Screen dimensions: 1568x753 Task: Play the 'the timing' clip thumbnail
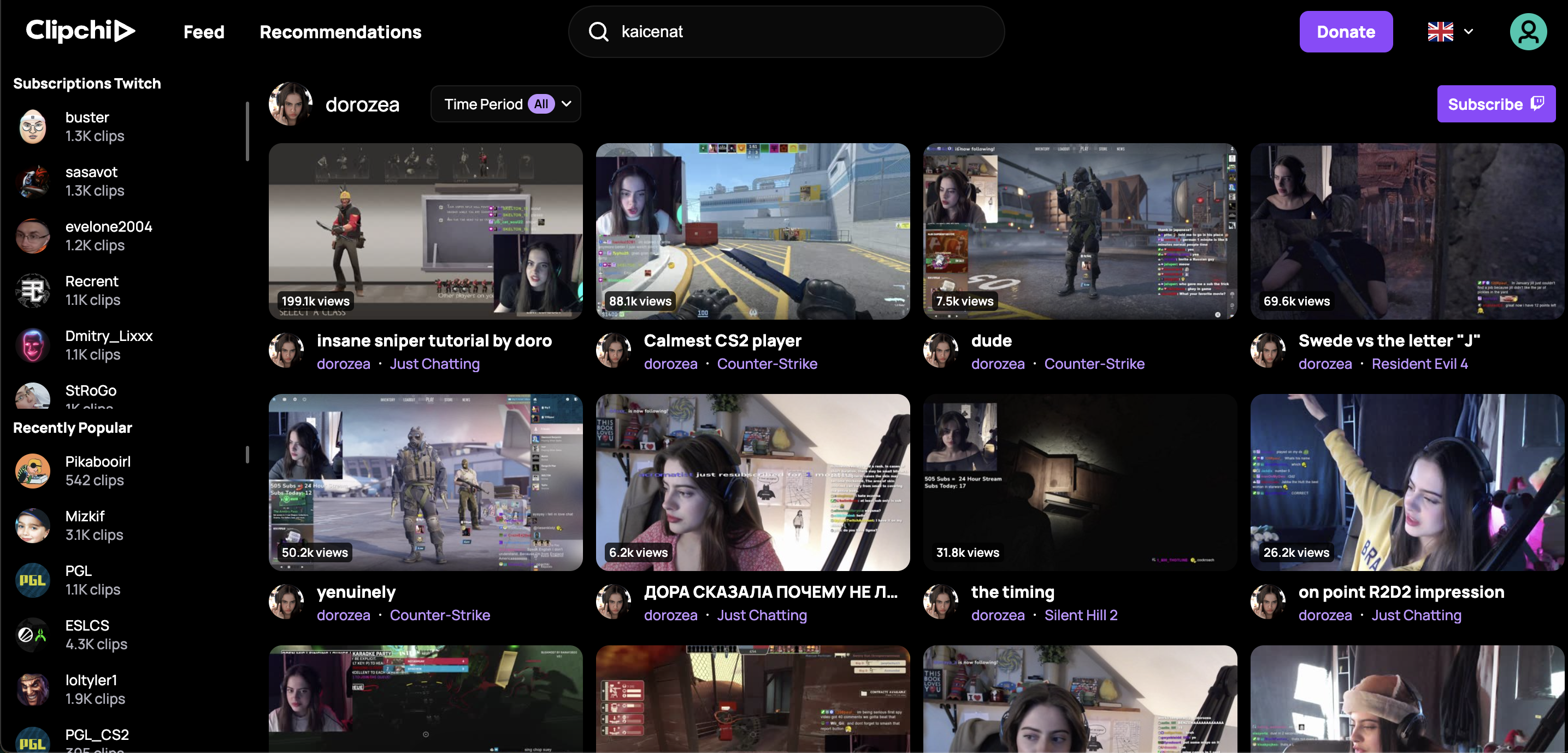(1080, 482)
